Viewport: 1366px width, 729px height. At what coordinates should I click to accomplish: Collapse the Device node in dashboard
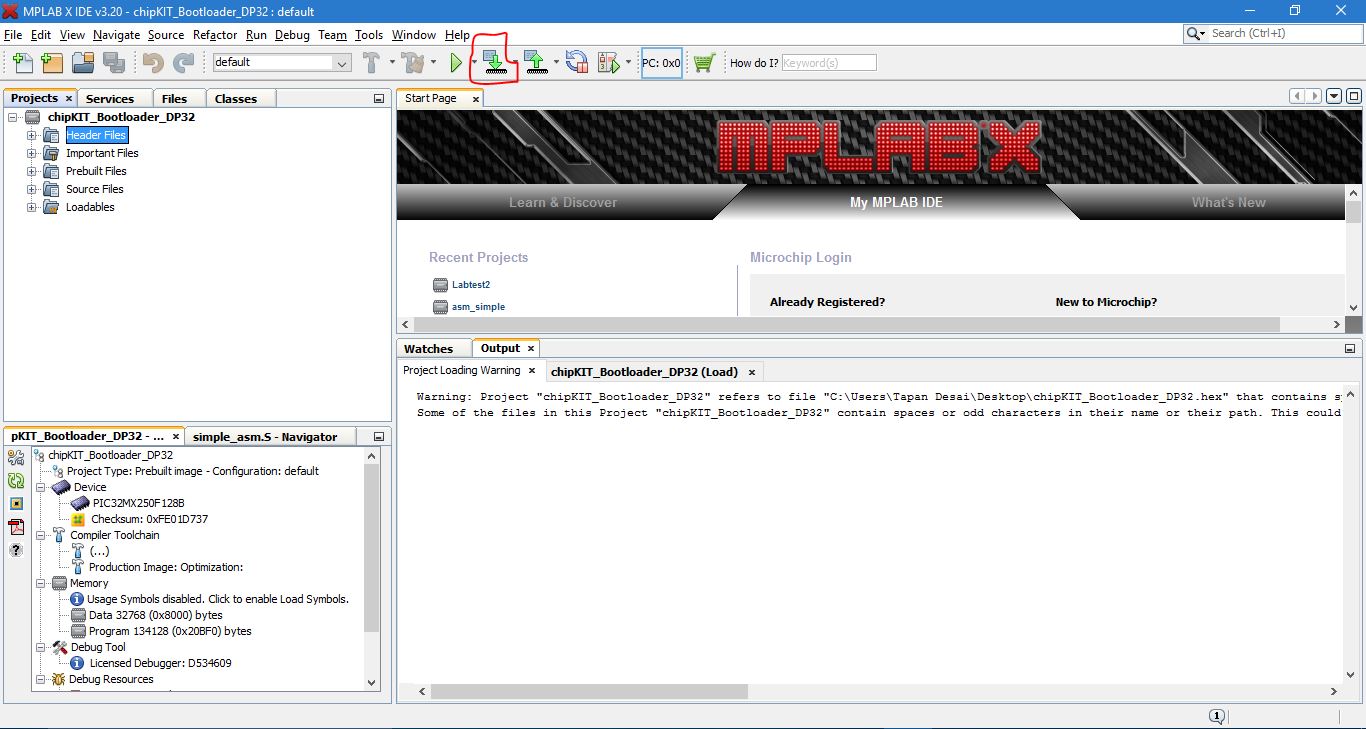coord(40,487)
